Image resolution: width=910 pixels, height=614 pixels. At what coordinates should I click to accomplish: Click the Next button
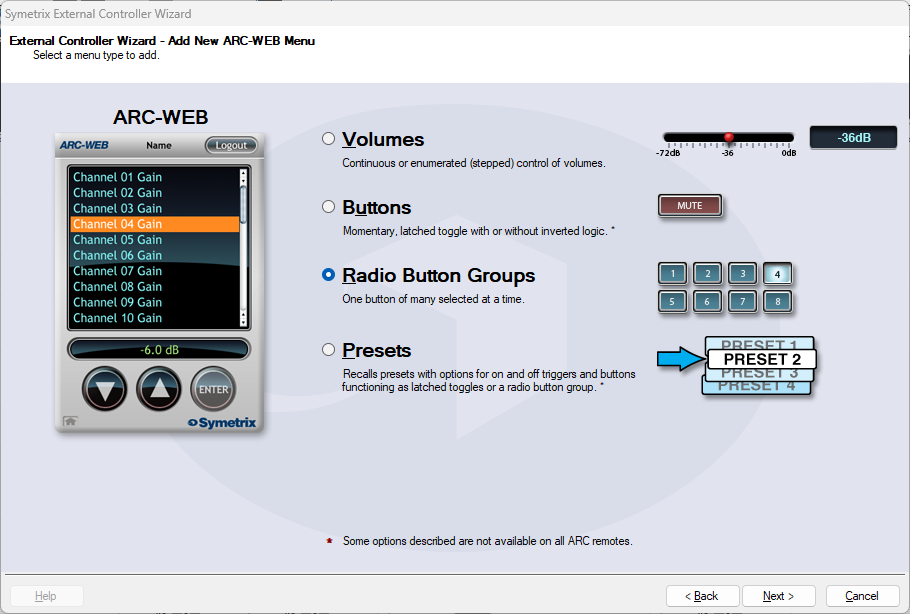[x=778, y=596]
